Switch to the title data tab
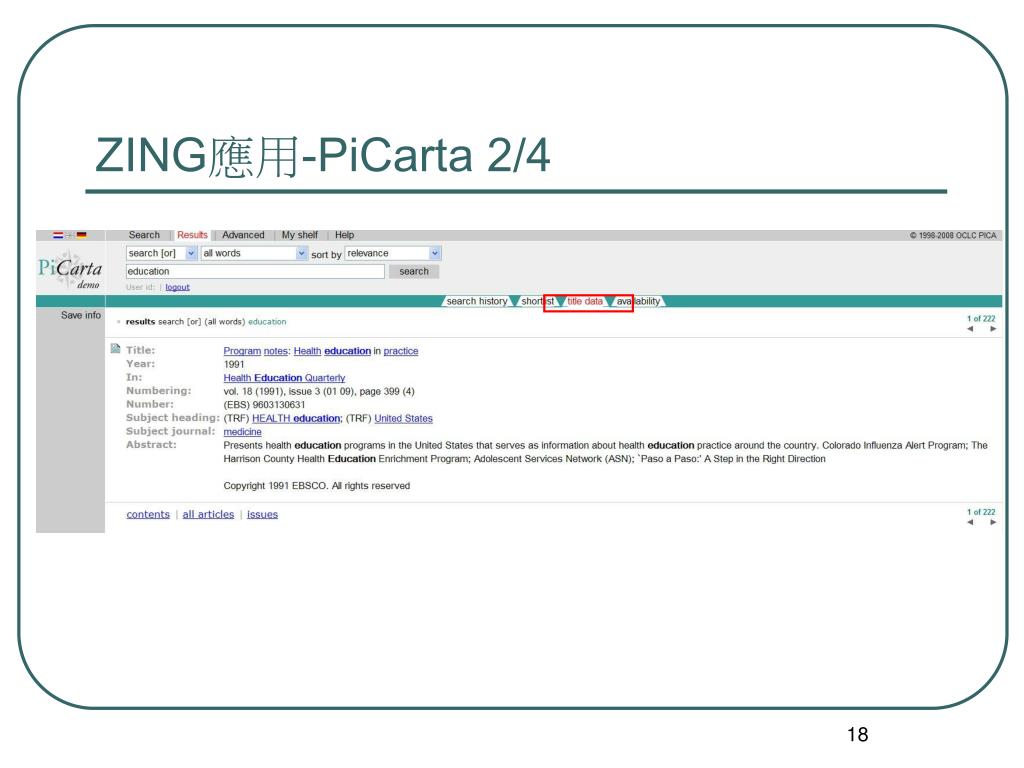The image size is (1024, 768). 584,301
